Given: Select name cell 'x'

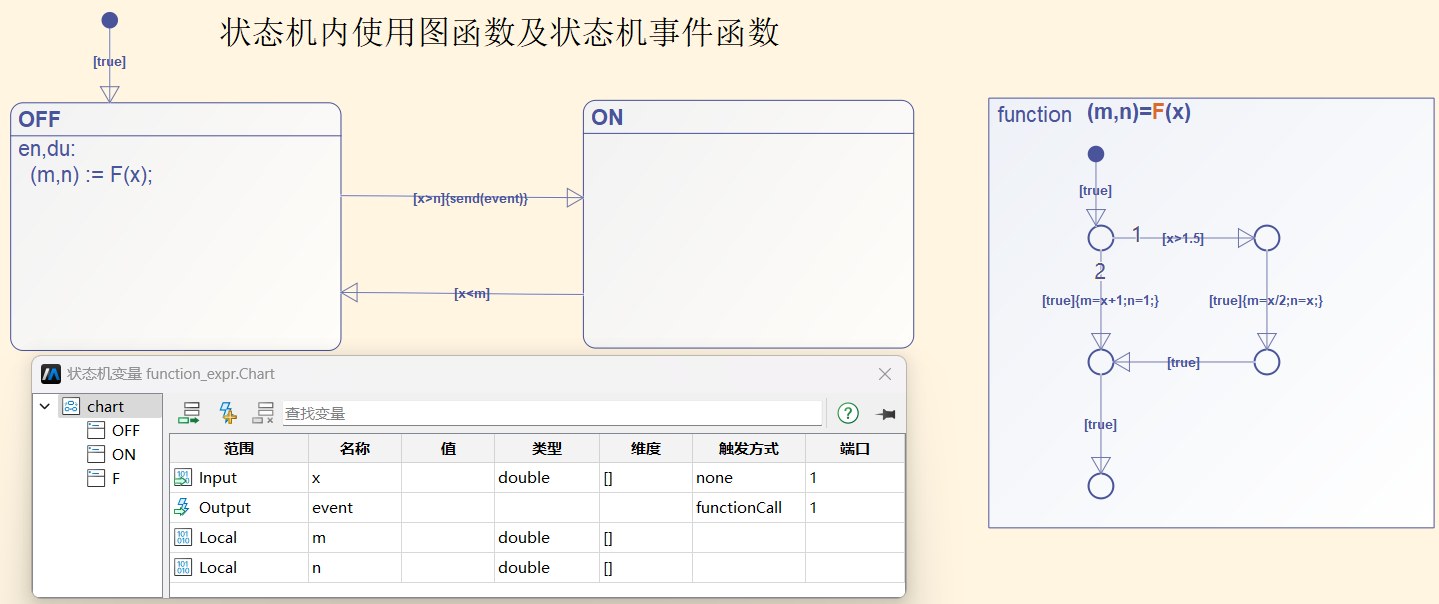Looking at the screenshot, I should point(355,478).
